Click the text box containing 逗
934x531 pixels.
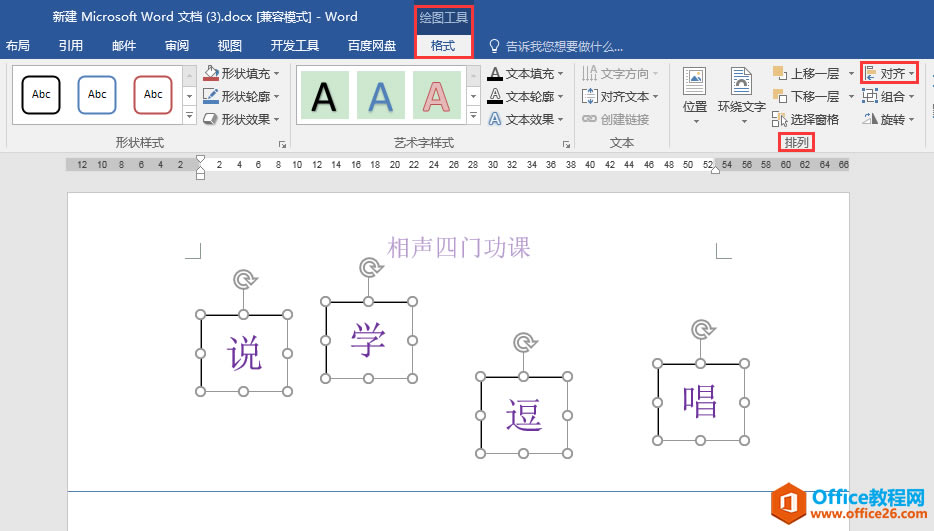click(x=524, y=415)
